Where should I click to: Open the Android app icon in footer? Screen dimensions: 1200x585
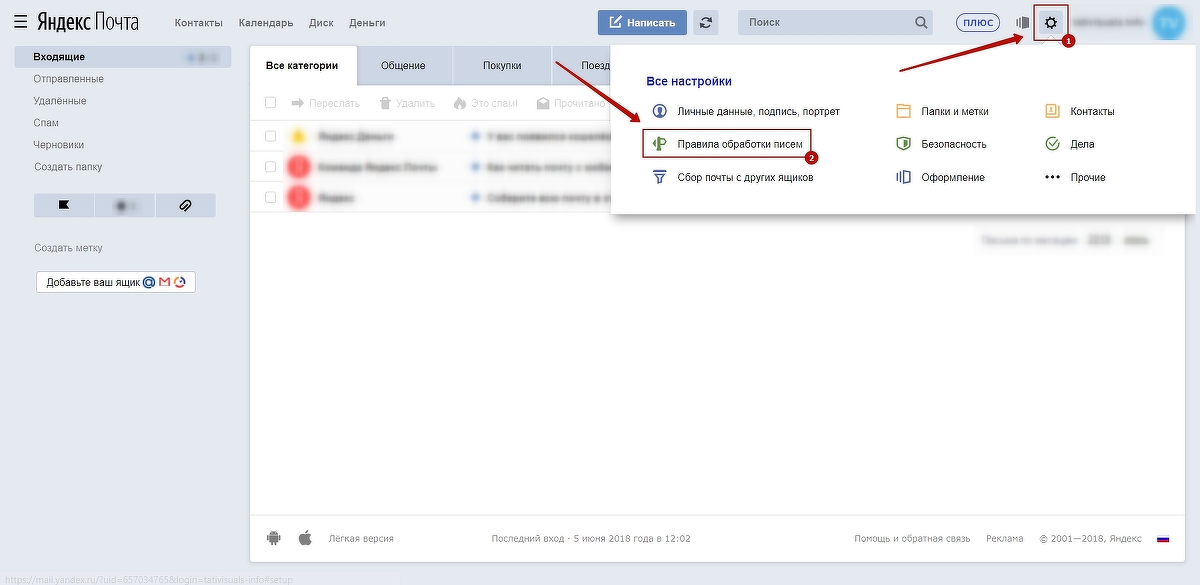tap(274, 538)
